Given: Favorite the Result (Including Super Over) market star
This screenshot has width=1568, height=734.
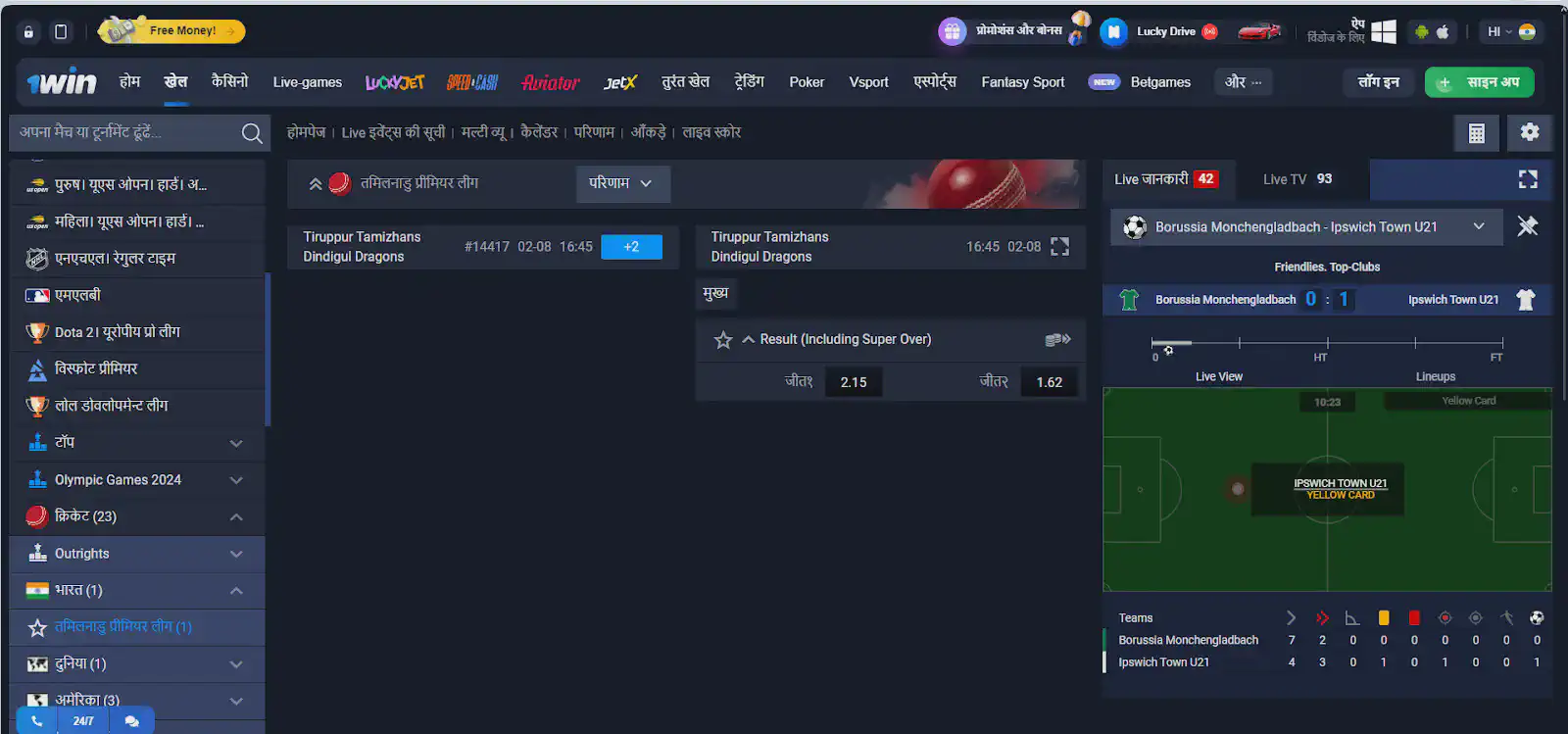Looking at the screenshot, I should pos(723,340).
